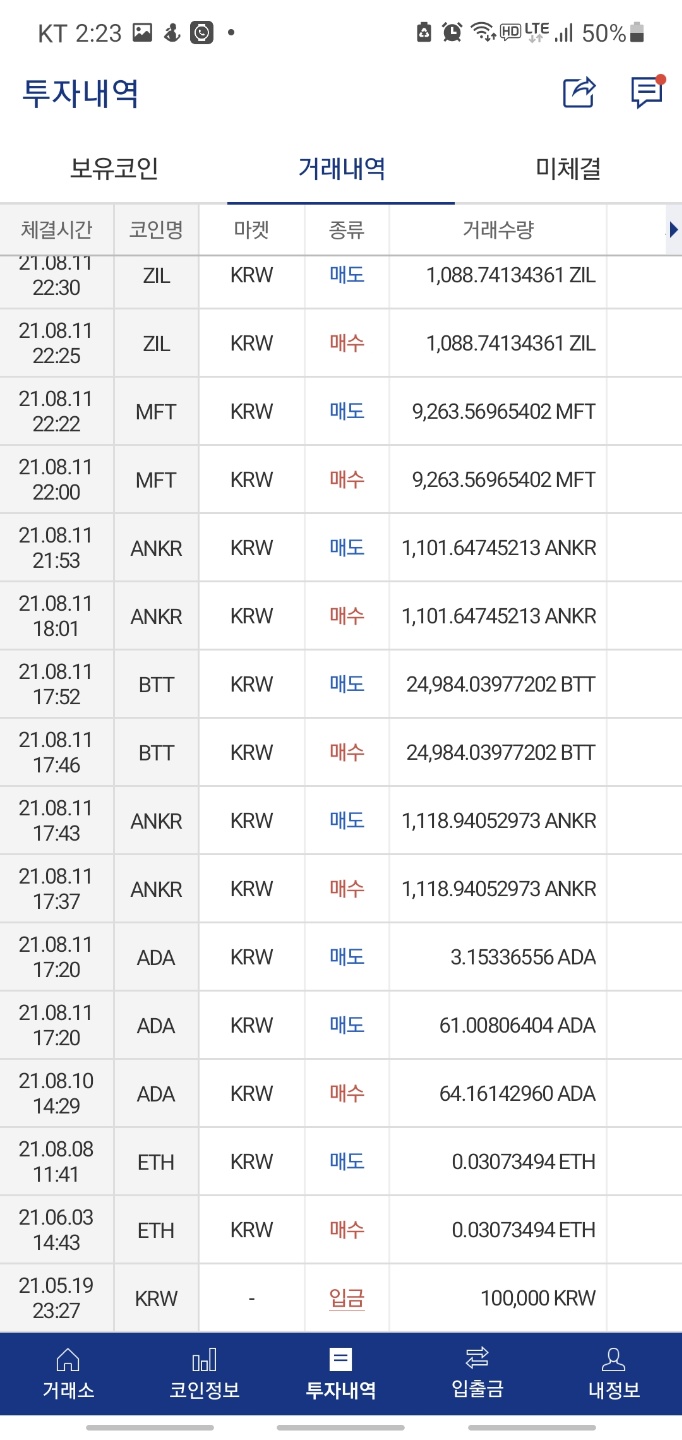Tap the 거래수량 column header
682x1440 pixels.
[x=498, y=230]
